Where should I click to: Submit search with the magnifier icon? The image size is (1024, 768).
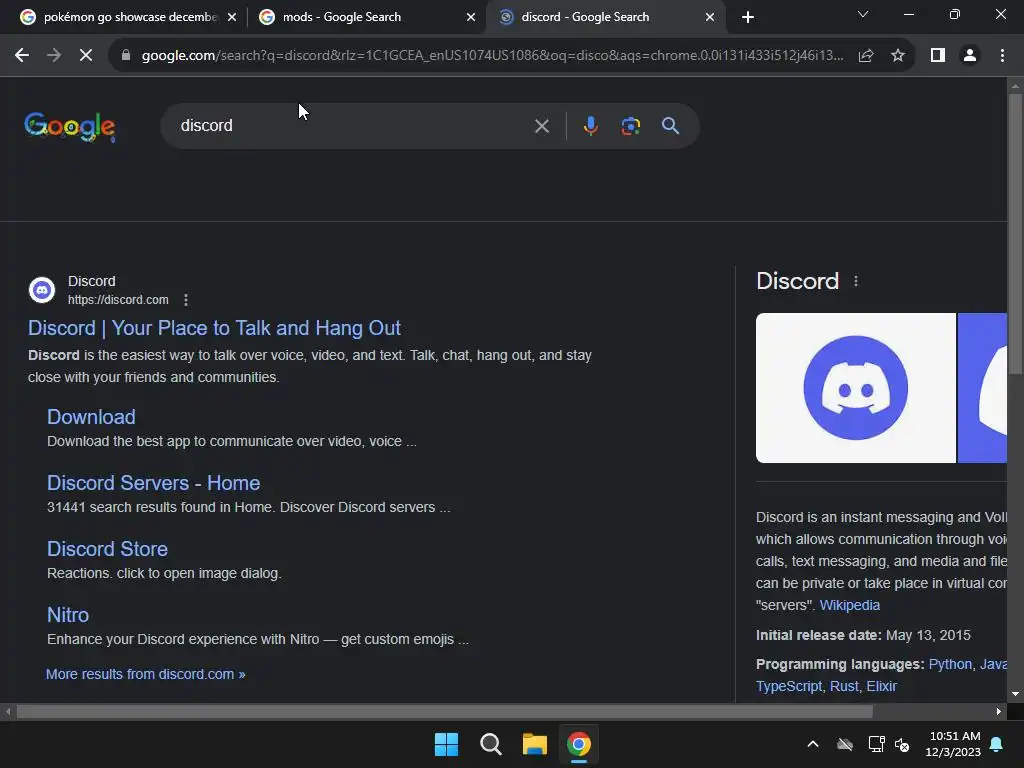670,125
